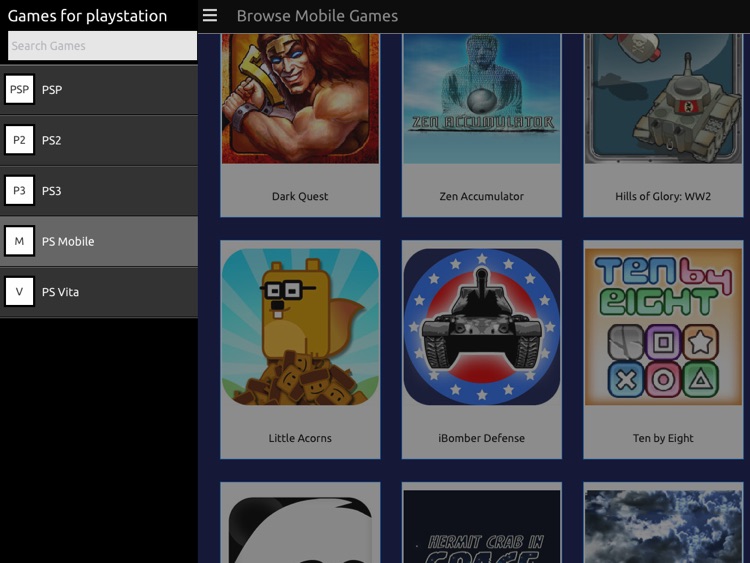Viewport: 750px width, 563px height.
Task: Open the Little Acorns squirrel icon
Action: pos(300,327)
